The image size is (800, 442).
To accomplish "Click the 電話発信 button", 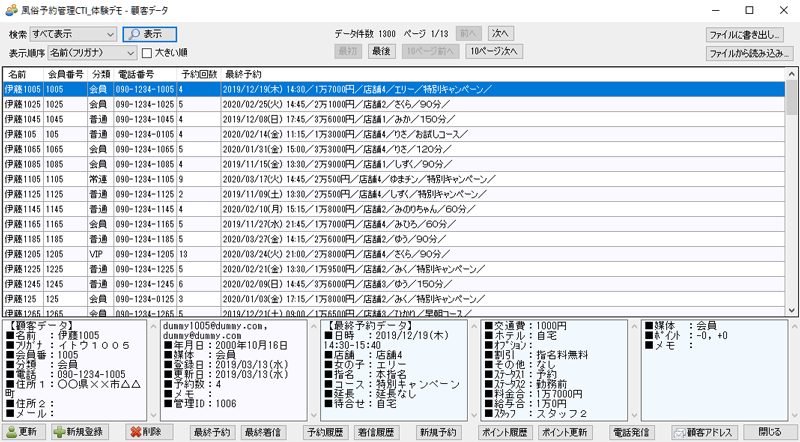I will 631,432.
